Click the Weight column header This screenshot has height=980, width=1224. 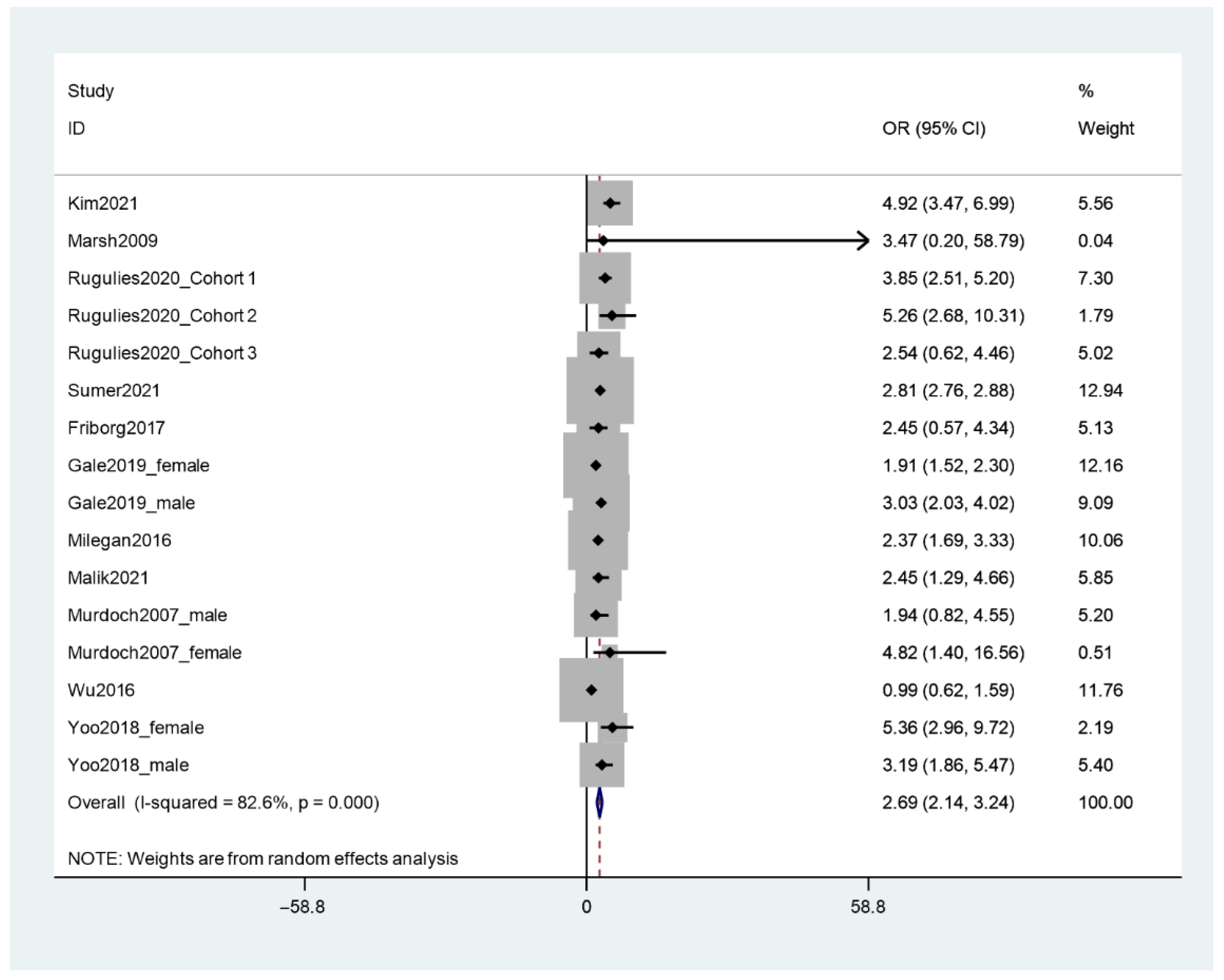click(1105, 128)
